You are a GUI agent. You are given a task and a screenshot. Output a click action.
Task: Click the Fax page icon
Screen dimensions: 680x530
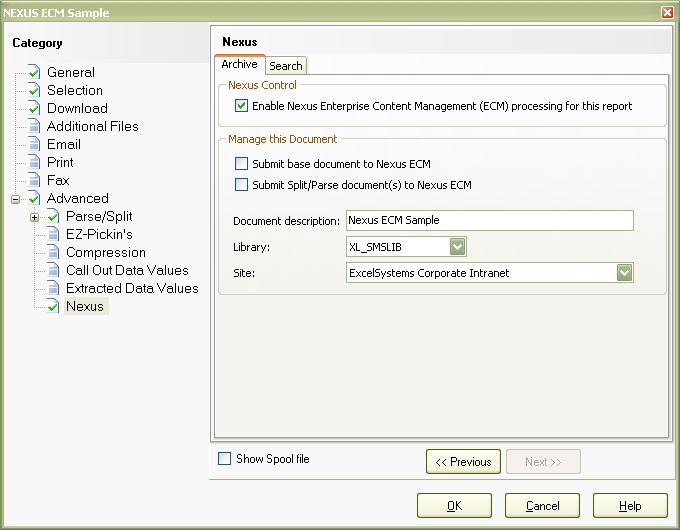tap(34, 180)
